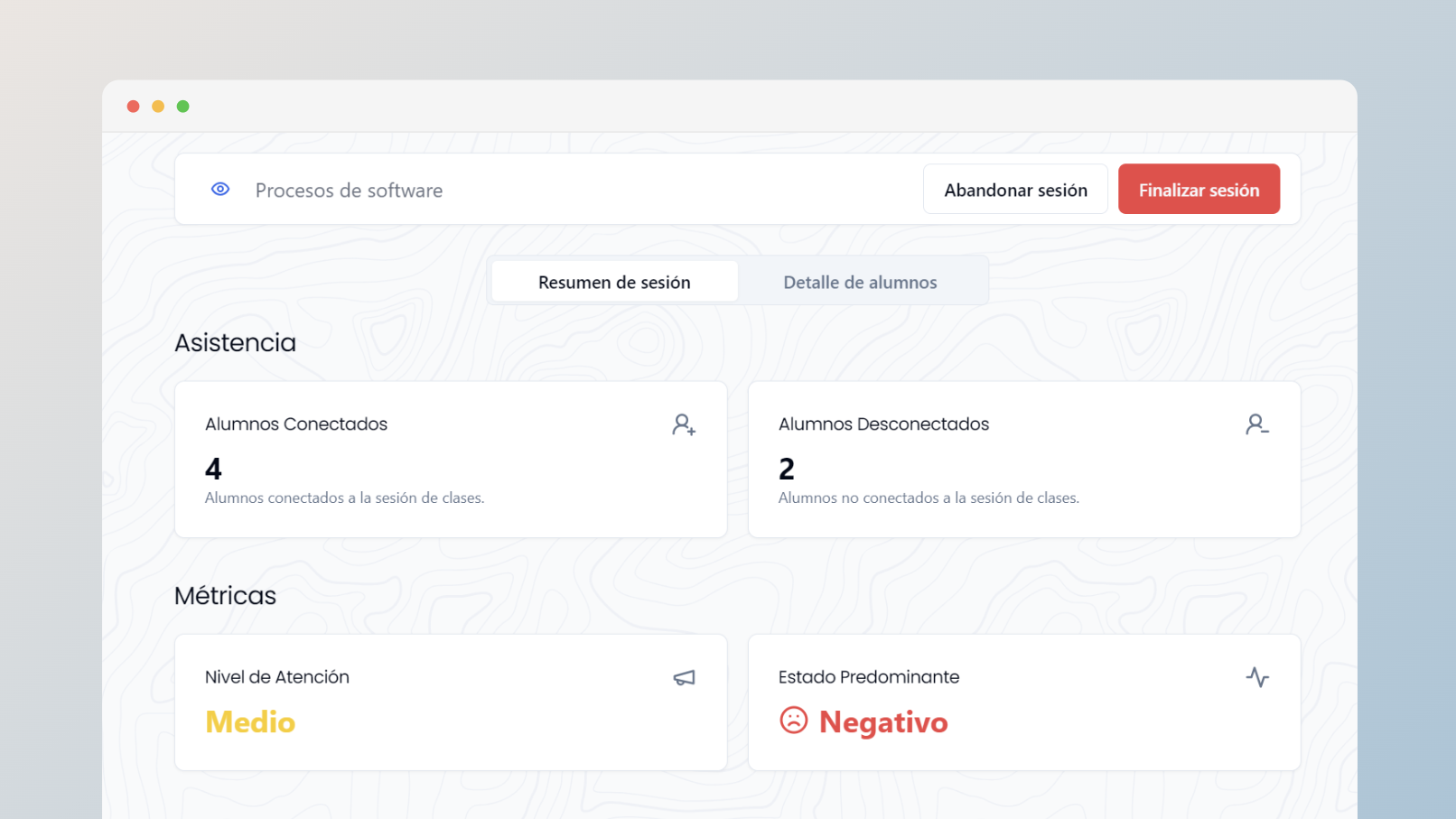The height and width of the screenshot is (819, 1456).
Task: Expand the Alumnos Conectados card details
Action: click(451, 459)
